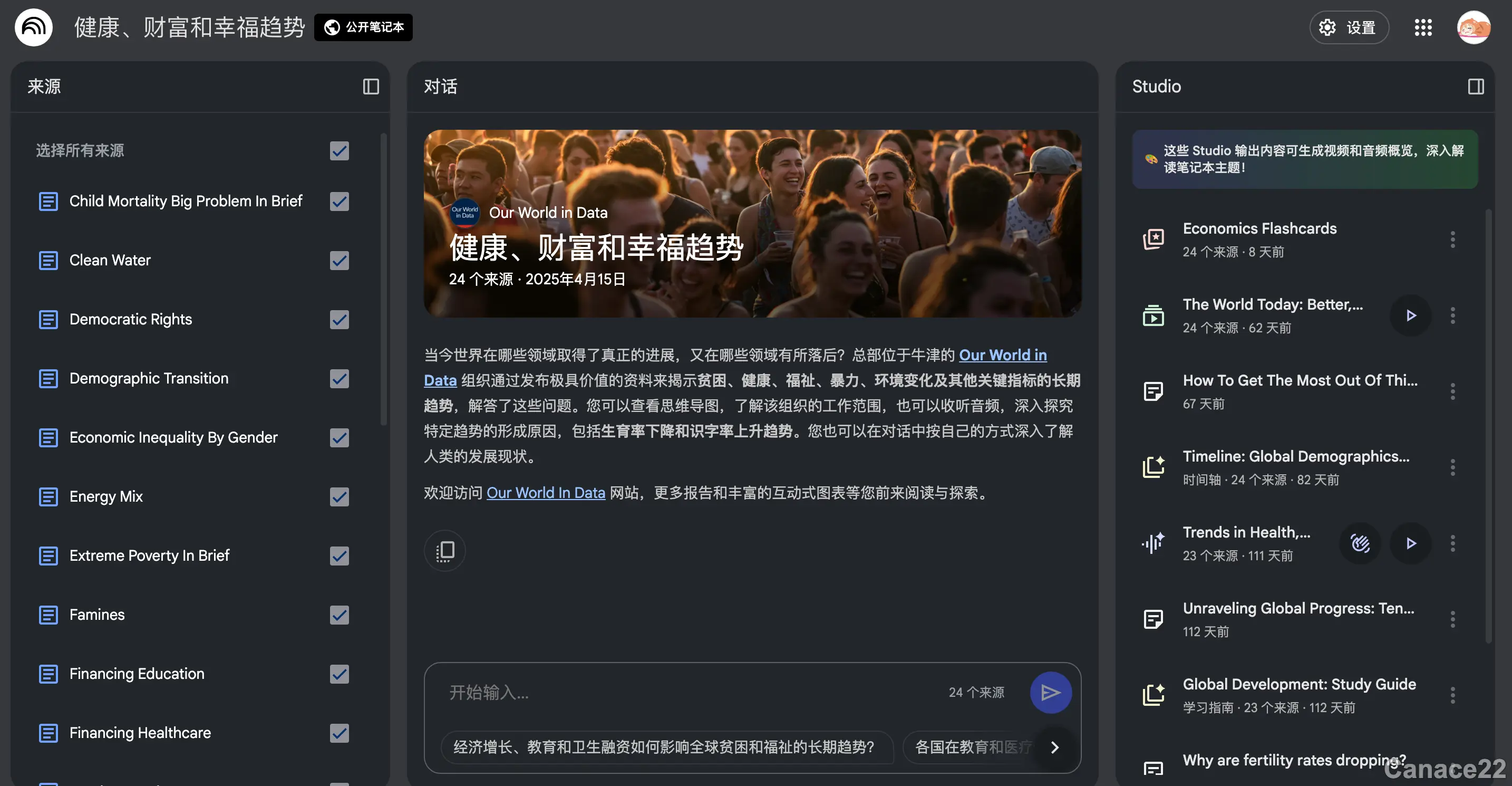Viewport: 1512px width, 786px height.
Task: Open Google apps grid
Action: coord(1423,27)
